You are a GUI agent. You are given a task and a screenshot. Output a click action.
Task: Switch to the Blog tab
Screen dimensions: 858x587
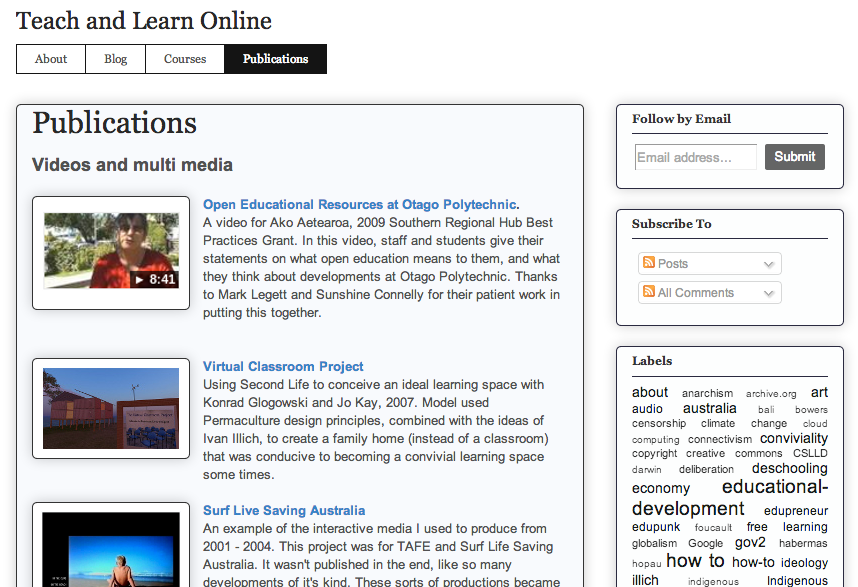(x=115, y=59)
